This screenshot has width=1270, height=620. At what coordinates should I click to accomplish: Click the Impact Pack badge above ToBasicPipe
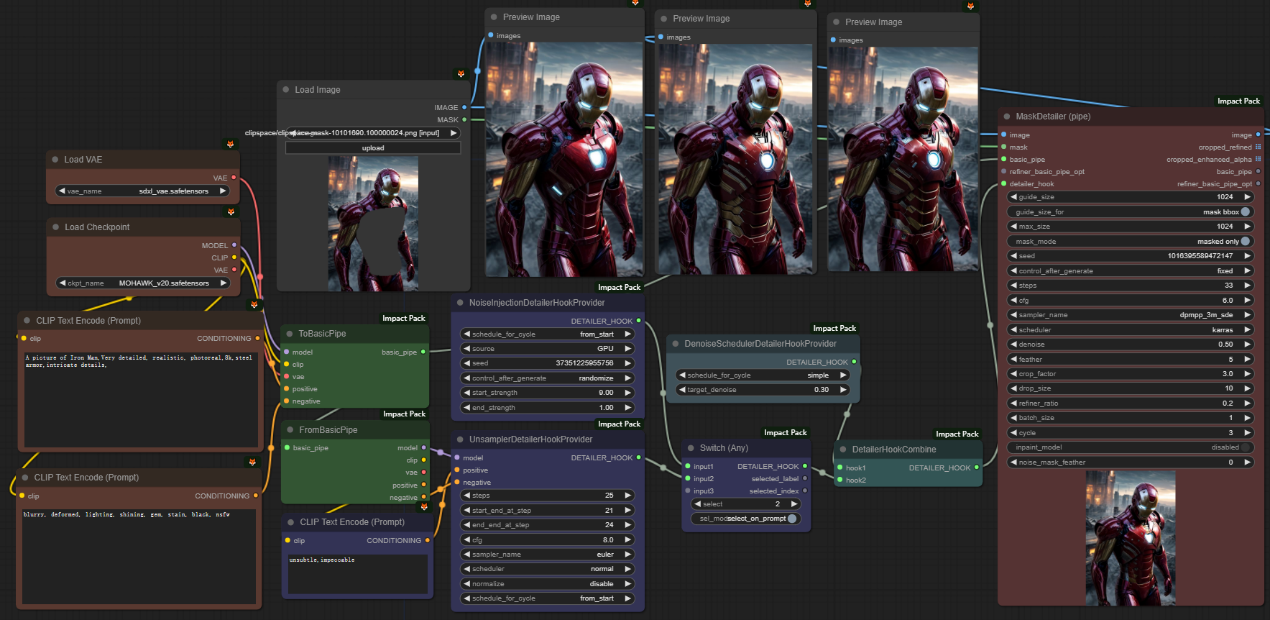(404, 318)
